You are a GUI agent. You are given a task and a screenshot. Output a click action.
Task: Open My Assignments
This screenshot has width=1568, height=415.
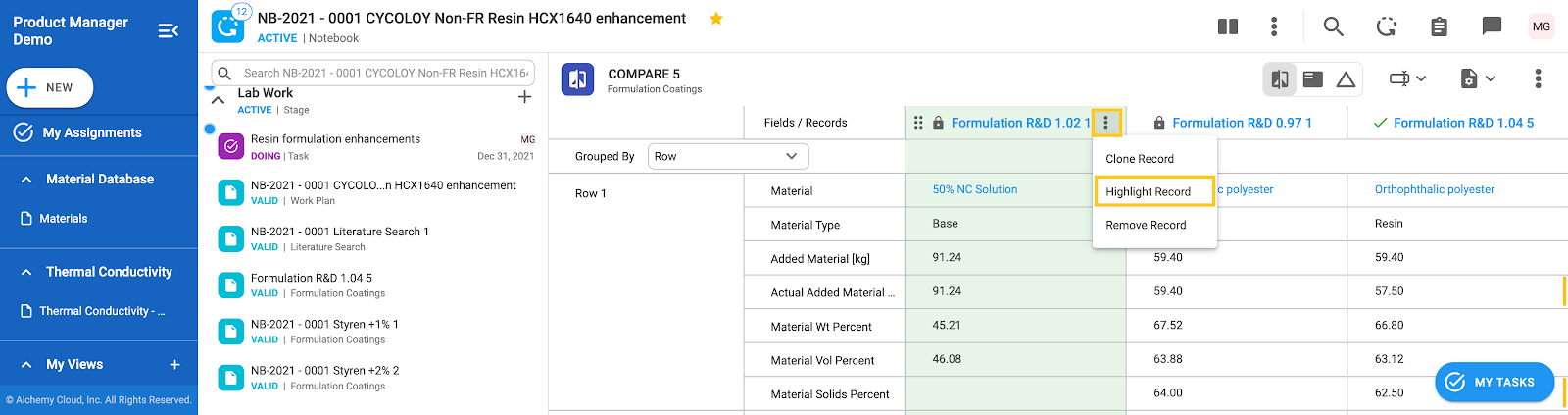point(92,132)
